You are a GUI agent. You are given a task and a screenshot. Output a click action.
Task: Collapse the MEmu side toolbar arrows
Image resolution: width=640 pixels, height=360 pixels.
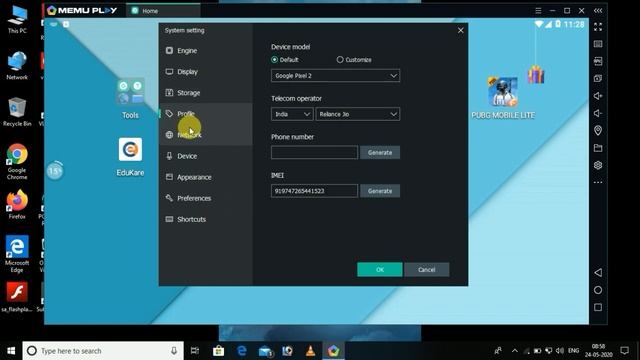(598, 11)
